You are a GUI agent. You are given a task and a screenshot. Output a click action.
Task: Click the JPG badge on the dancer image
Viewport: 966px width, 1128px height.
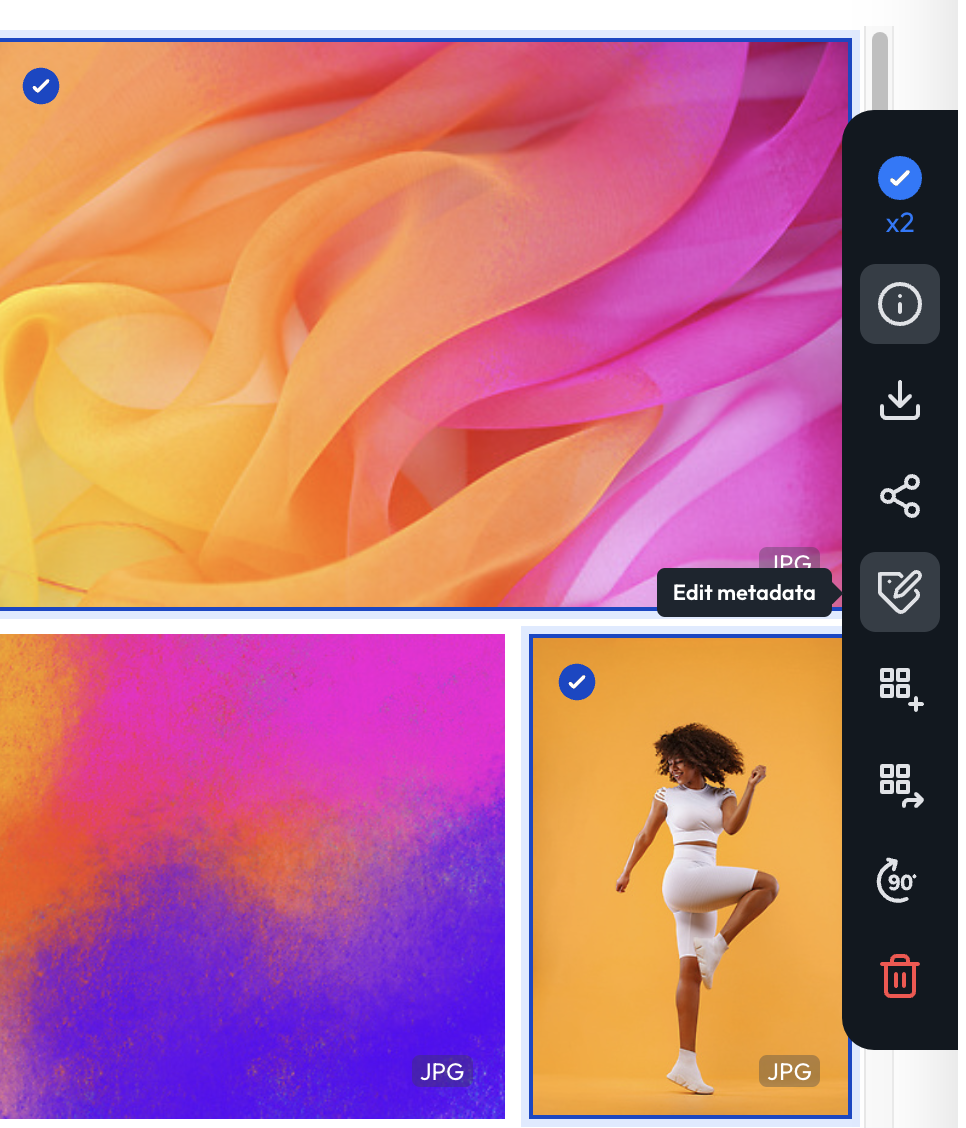[789, 1071]
